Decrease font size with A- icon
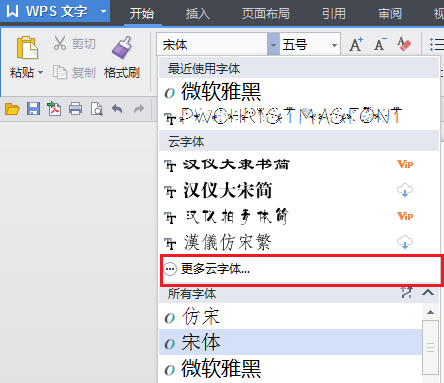This screenshot has width=444, height=383. click(380, 44)
